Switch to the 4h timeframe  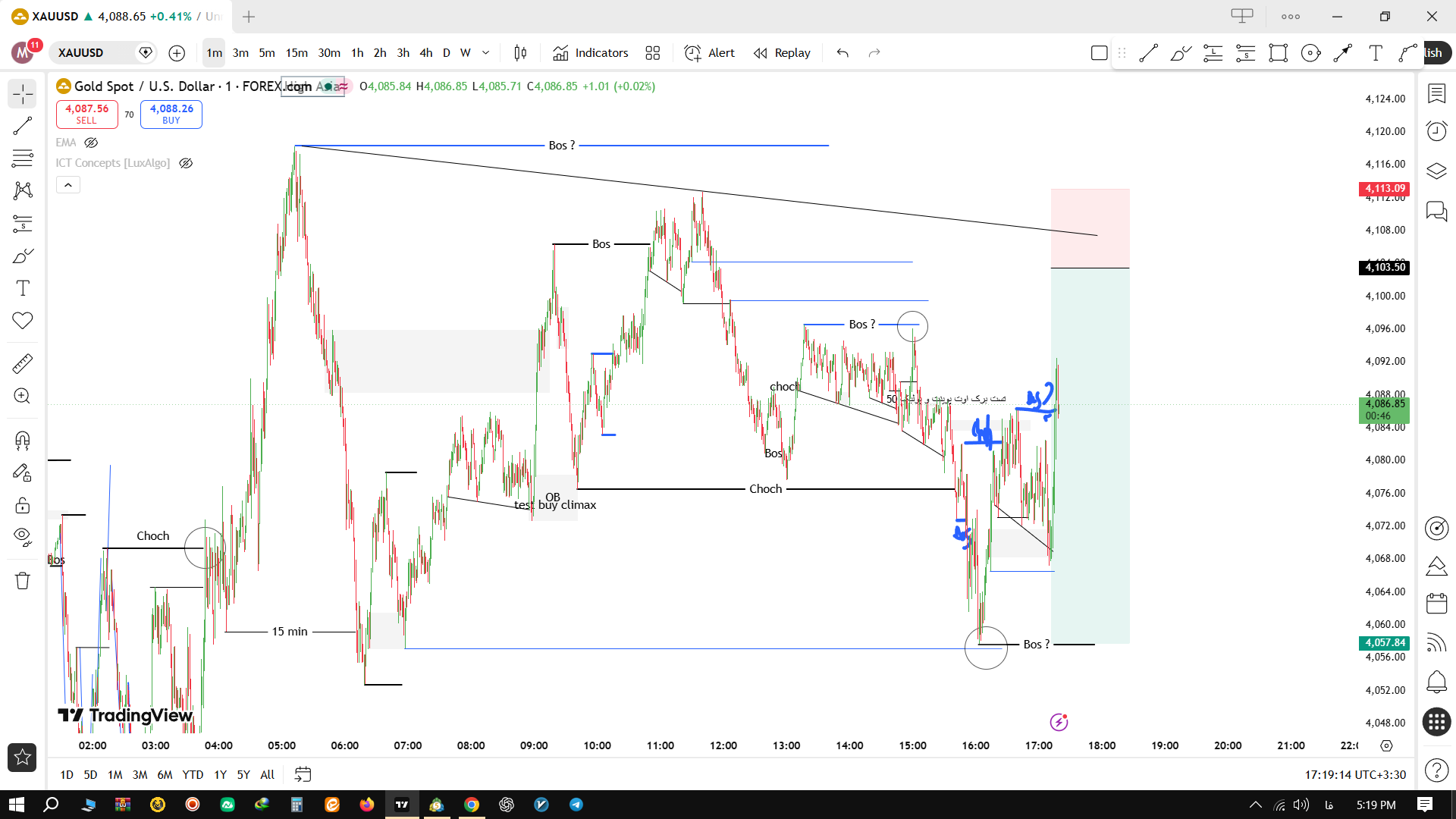[x=426, y=53]
